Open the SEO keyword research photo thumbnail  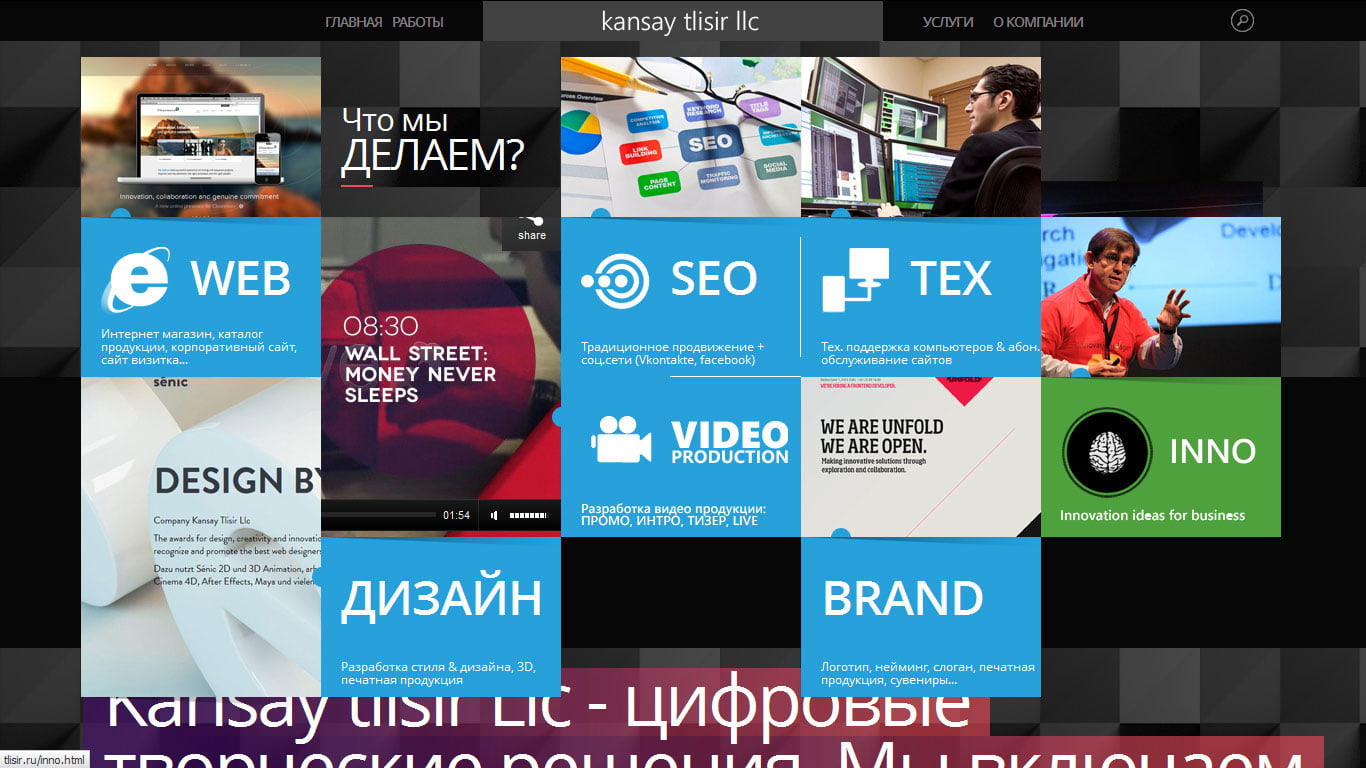681,137
